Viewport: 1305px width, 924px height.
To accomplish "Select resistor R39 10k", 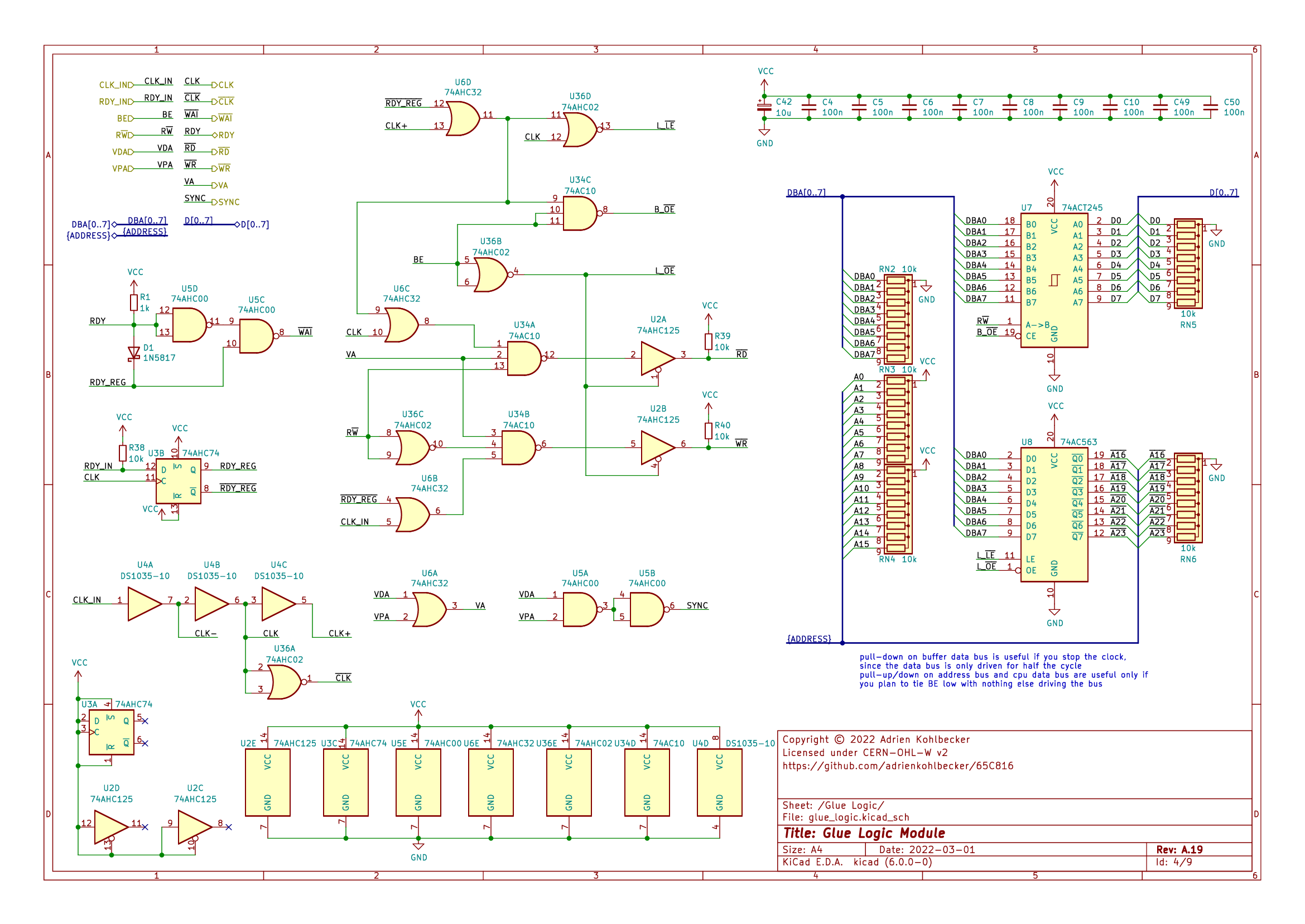I will [708, 341].
